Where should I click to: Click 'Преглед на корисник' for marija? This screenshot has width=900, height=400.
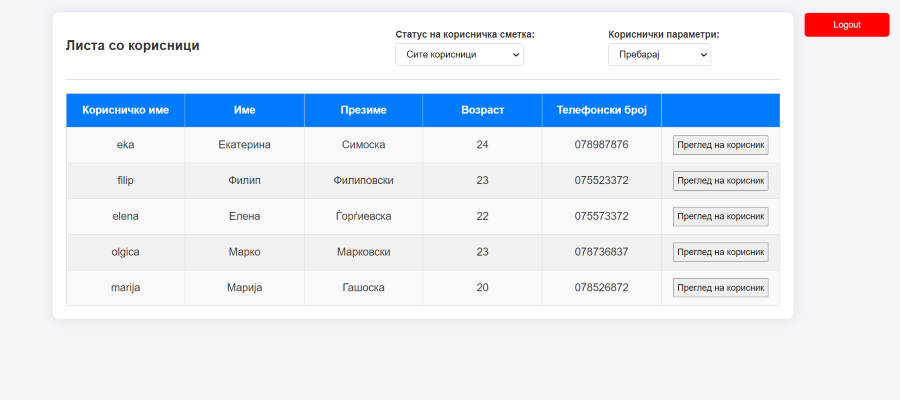(x=720, y=288)
